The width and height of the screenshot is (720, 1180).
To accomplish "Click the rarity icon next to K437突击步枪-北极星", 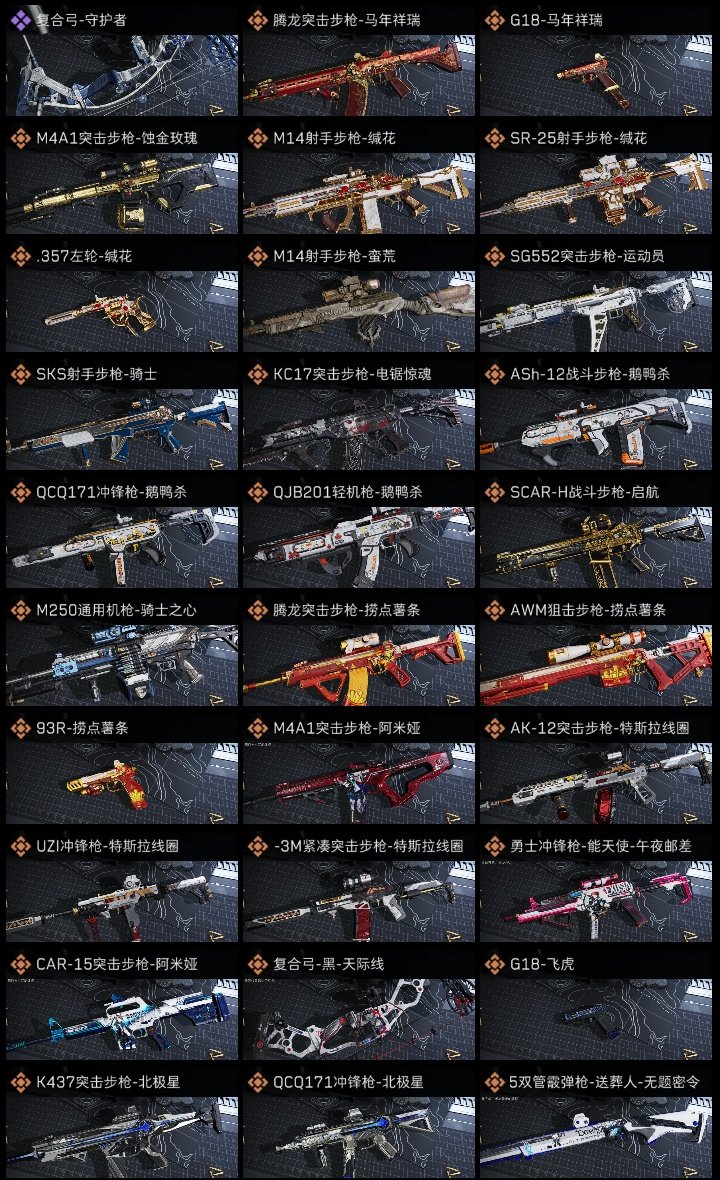I will tap(20, 1082).
